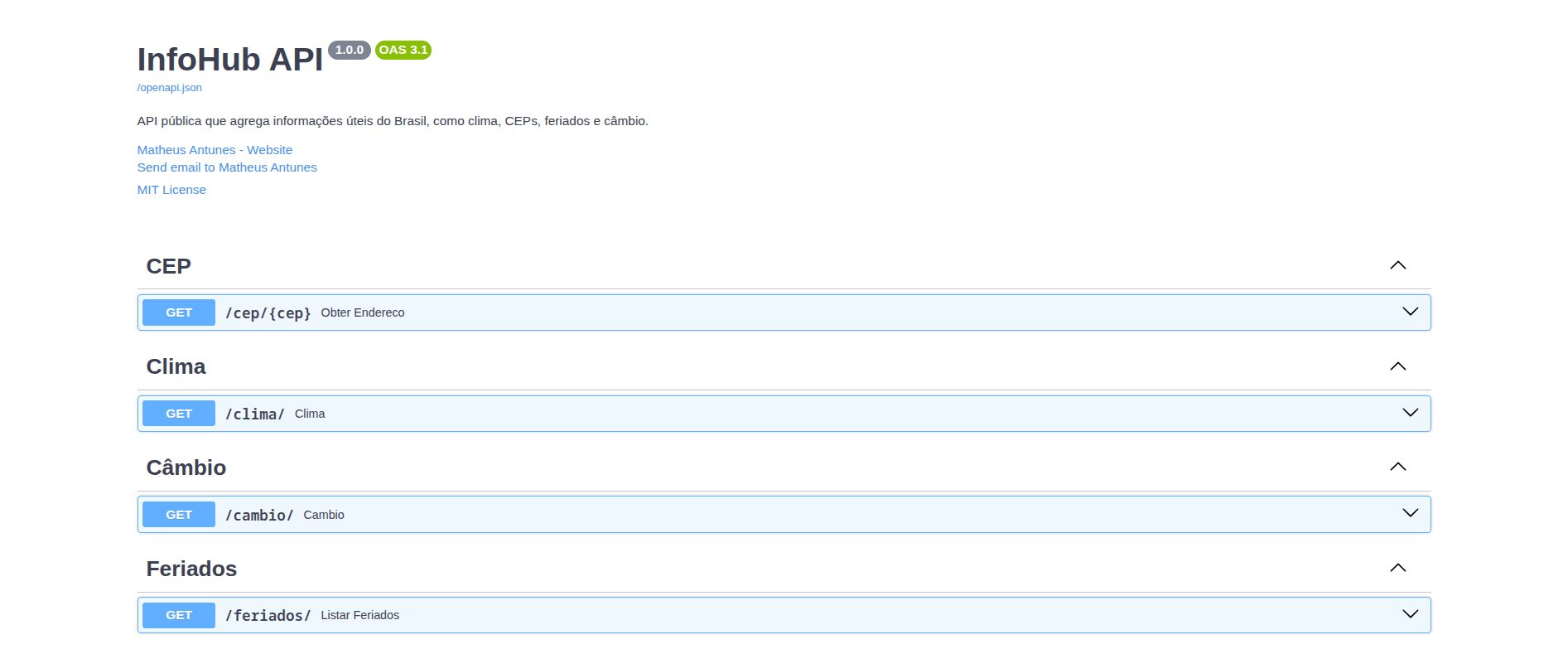Open the MIT License link
This screenshot has width=1568, height=654.
coord(171,190)
